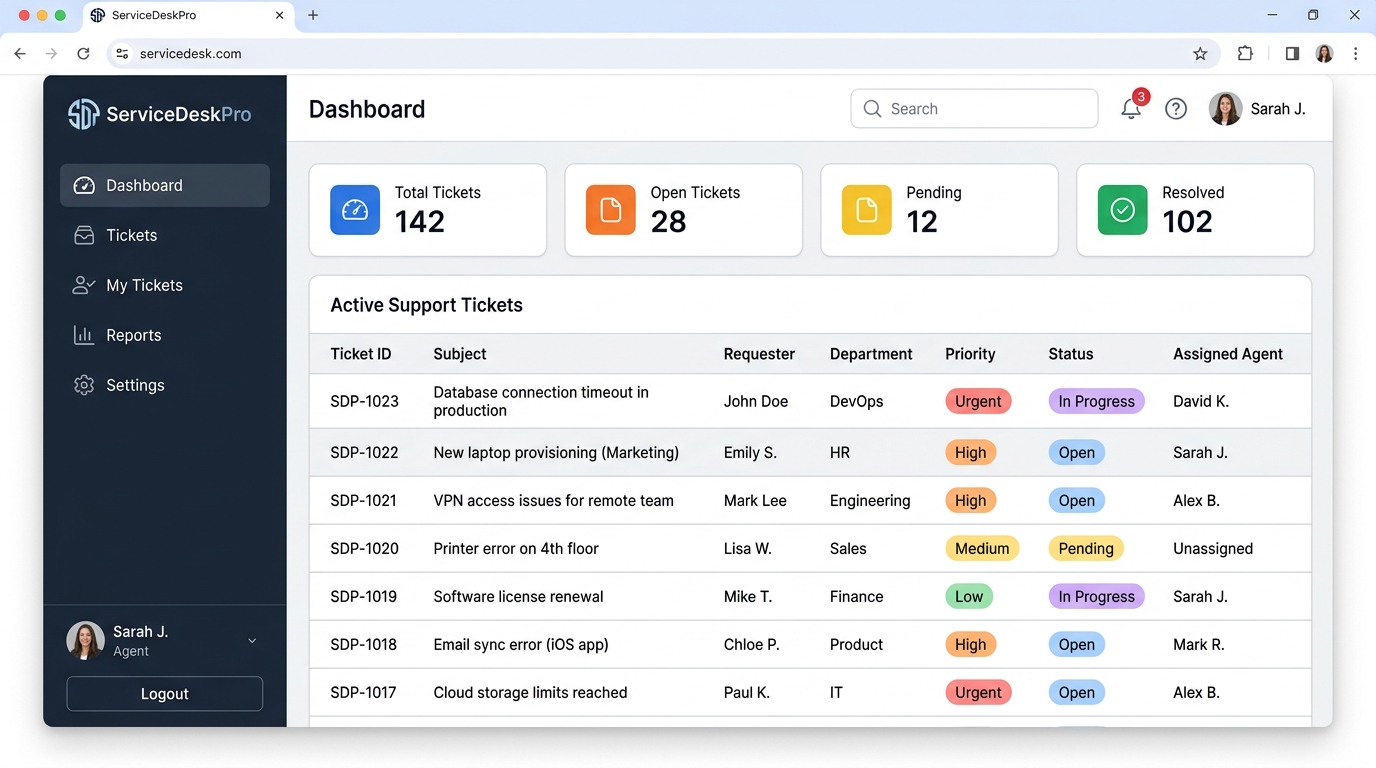
Task: Open the browser extensions puzzle icon
Action: (x=1245, y=54)
